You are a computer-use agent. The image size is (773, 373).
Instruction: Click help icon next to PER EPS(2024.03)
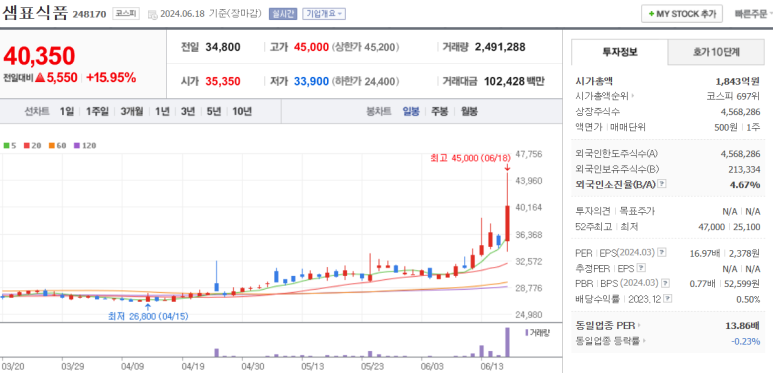point(661,253)
